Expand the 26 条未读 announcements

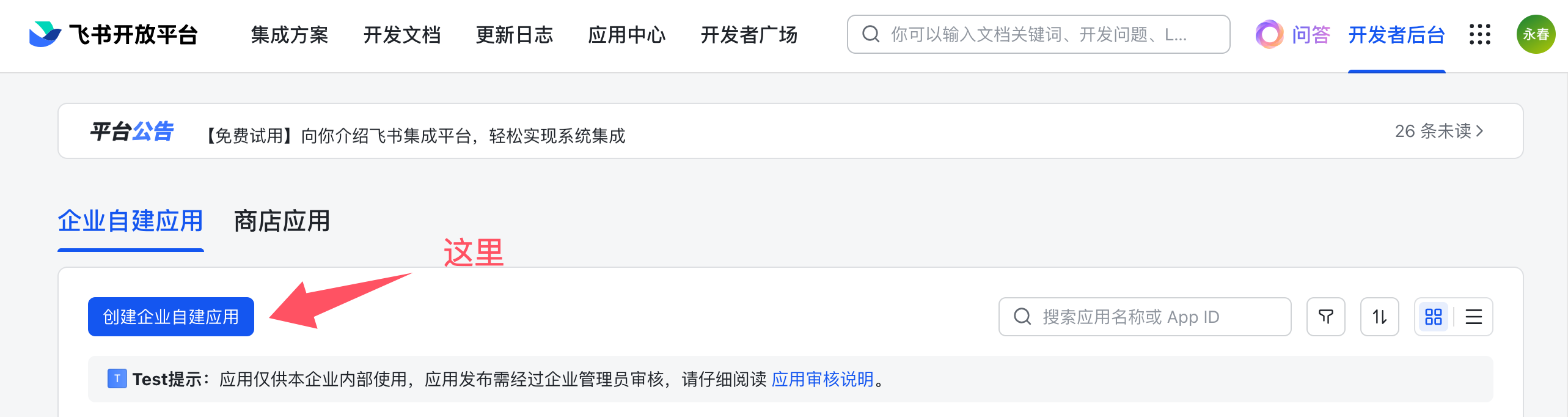click(x=1438, y=131)
